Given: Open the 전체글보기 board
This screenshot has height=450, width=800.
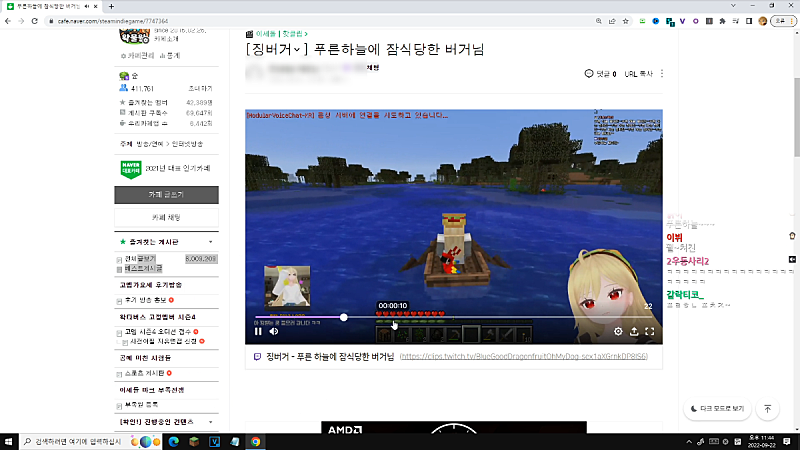Looking at the screenshot, I should pyautogui.click(x=140, y=259).
